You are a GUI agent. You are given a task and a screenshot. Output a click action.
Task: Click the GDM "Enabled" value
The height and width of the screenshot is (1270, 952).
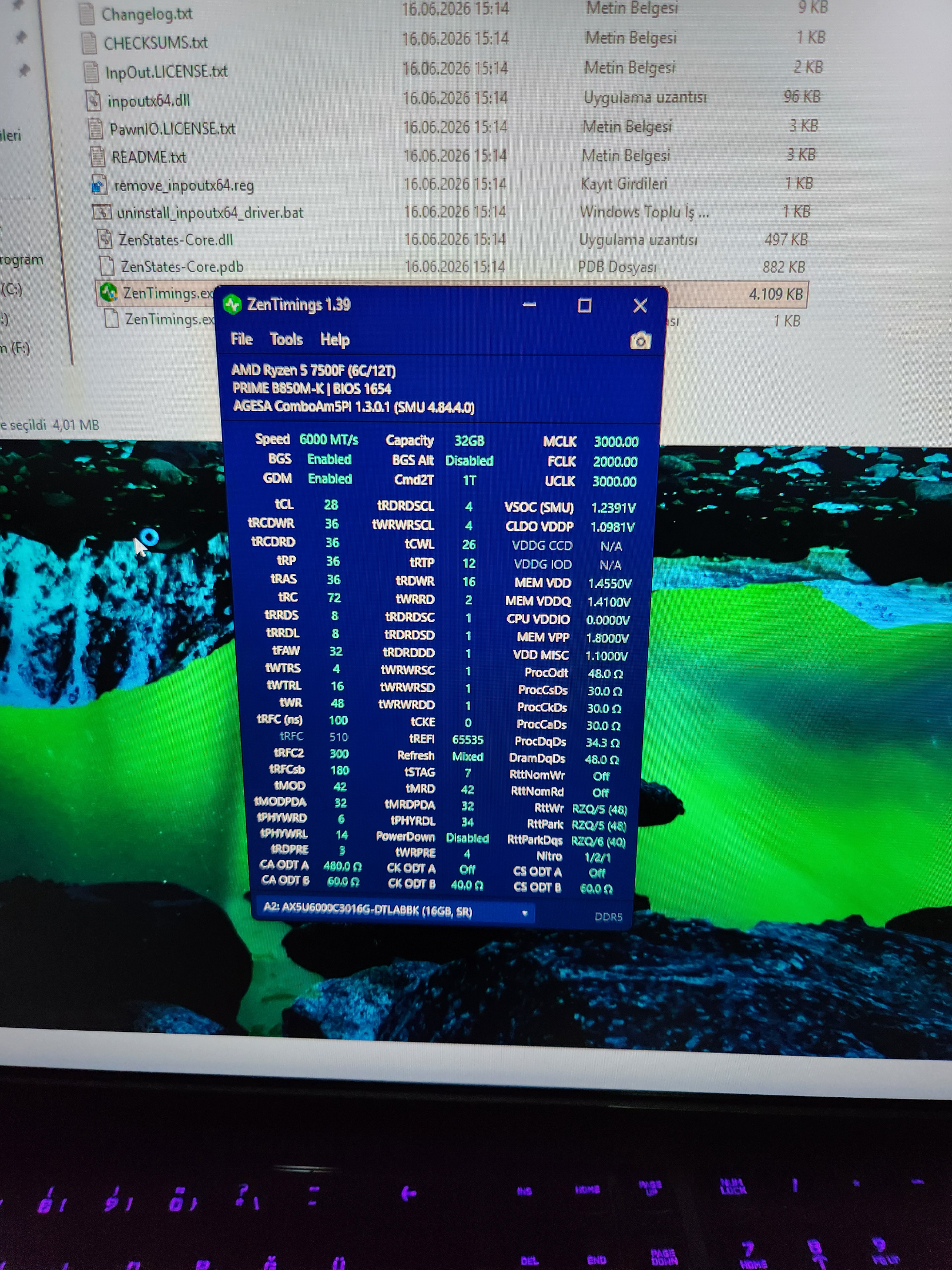330,479
